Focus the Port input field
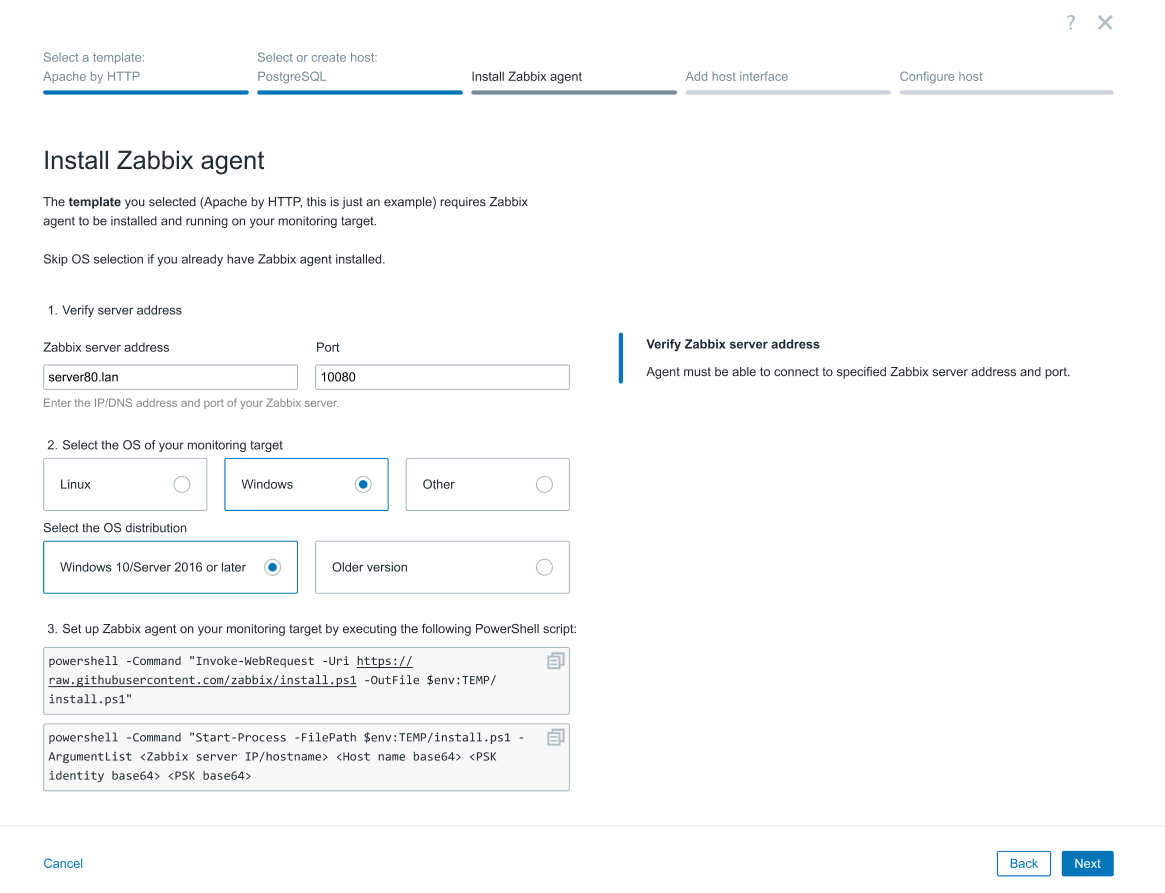Screen dimensions: 1165x893 (x=442, y=377)
